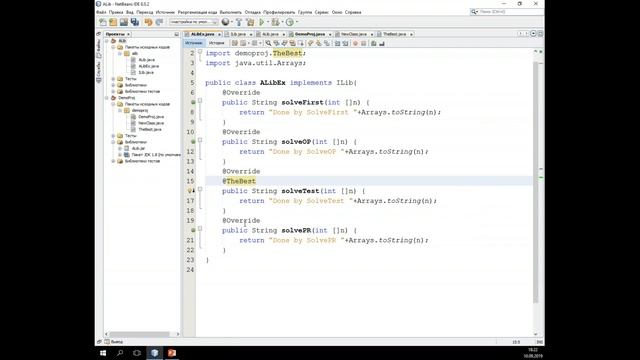640x360 pixels.
Task: Click the lightbulb hint icon on line 16
Action: 191,191
